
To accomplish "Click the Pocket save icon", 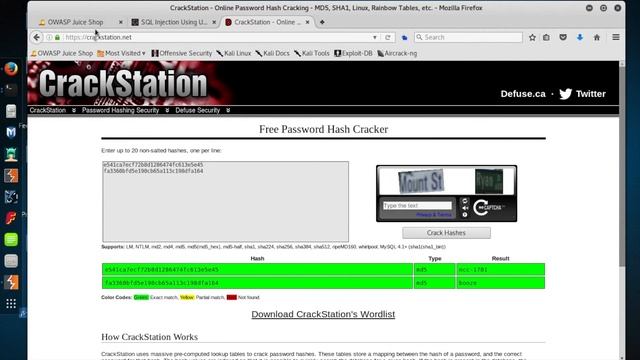I will 563,37.
